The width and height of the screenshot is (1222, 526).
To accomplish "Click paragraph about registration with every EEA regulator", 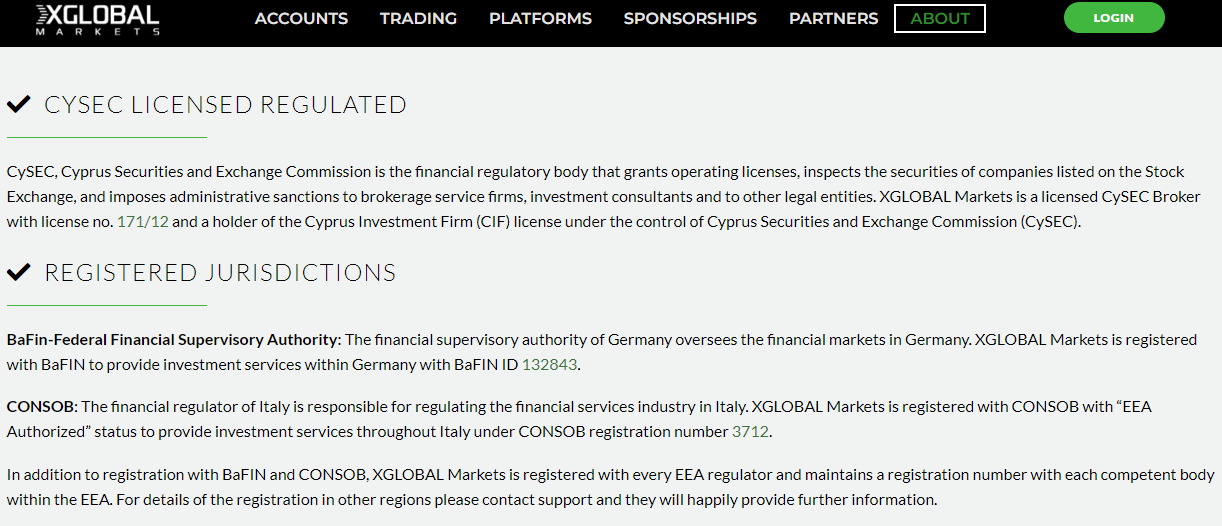I will (610, 487).
